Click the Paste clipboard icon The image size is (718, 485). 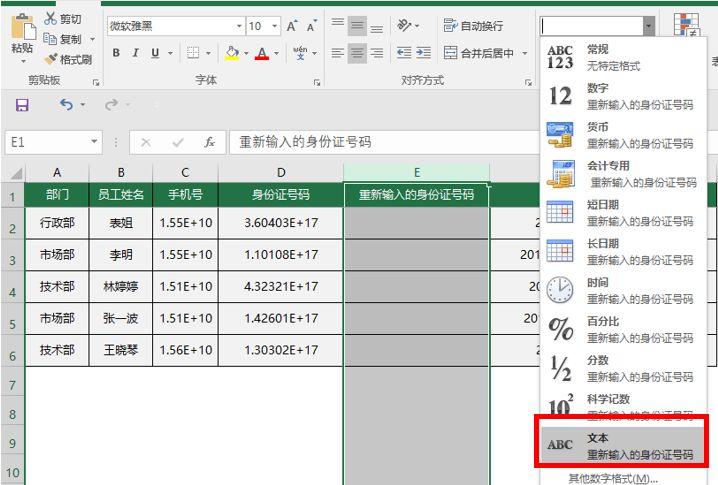tap(23, 27)
